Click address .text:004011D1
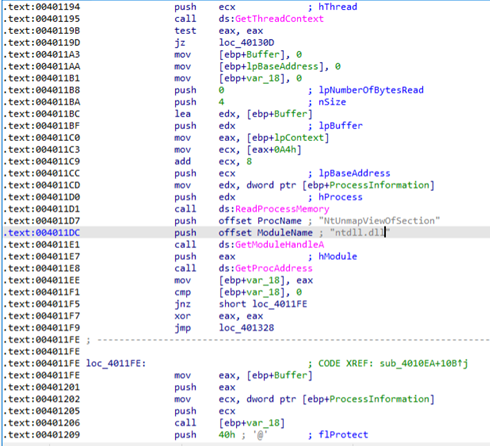The width and height of the screenshot is (490, 446). click(42, 209)
